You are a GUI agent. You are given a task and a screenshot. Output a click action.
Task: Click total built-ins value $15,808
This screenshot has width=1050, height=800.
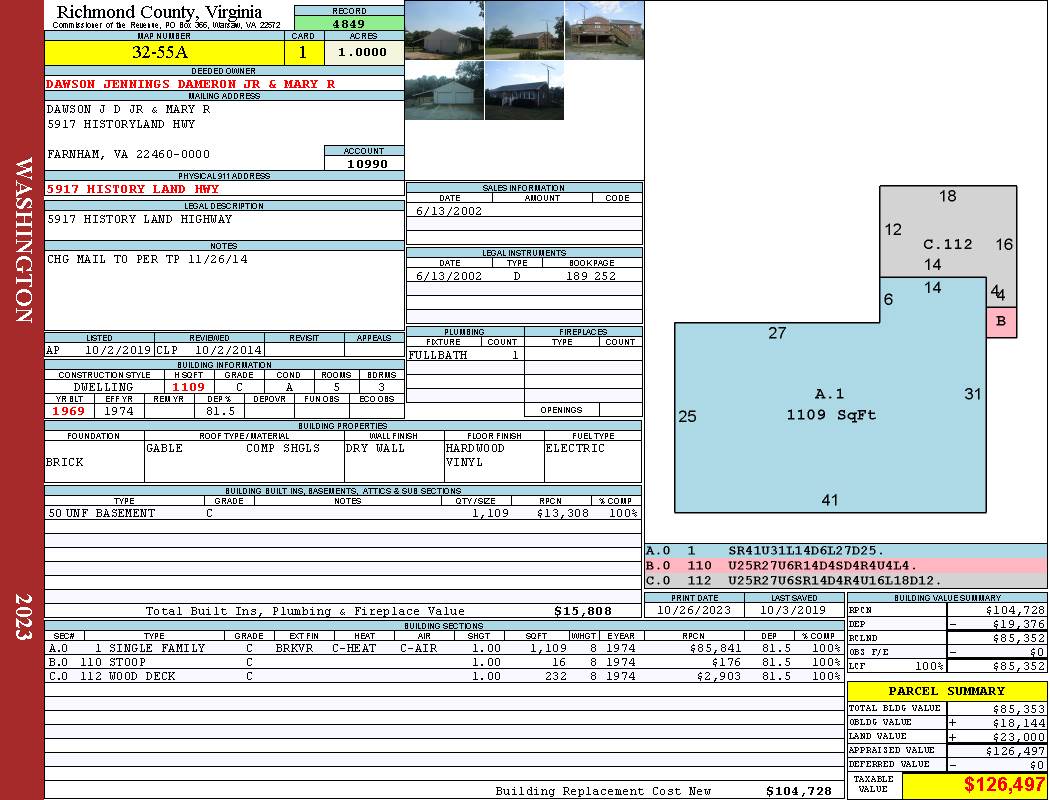pos(583,611)
